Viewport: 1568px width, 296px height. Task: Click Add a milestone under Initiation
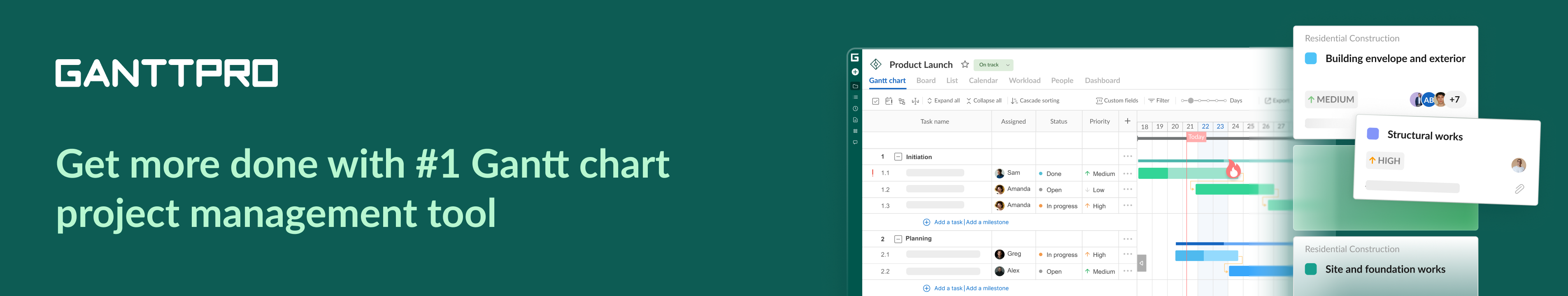coord(987,222)
